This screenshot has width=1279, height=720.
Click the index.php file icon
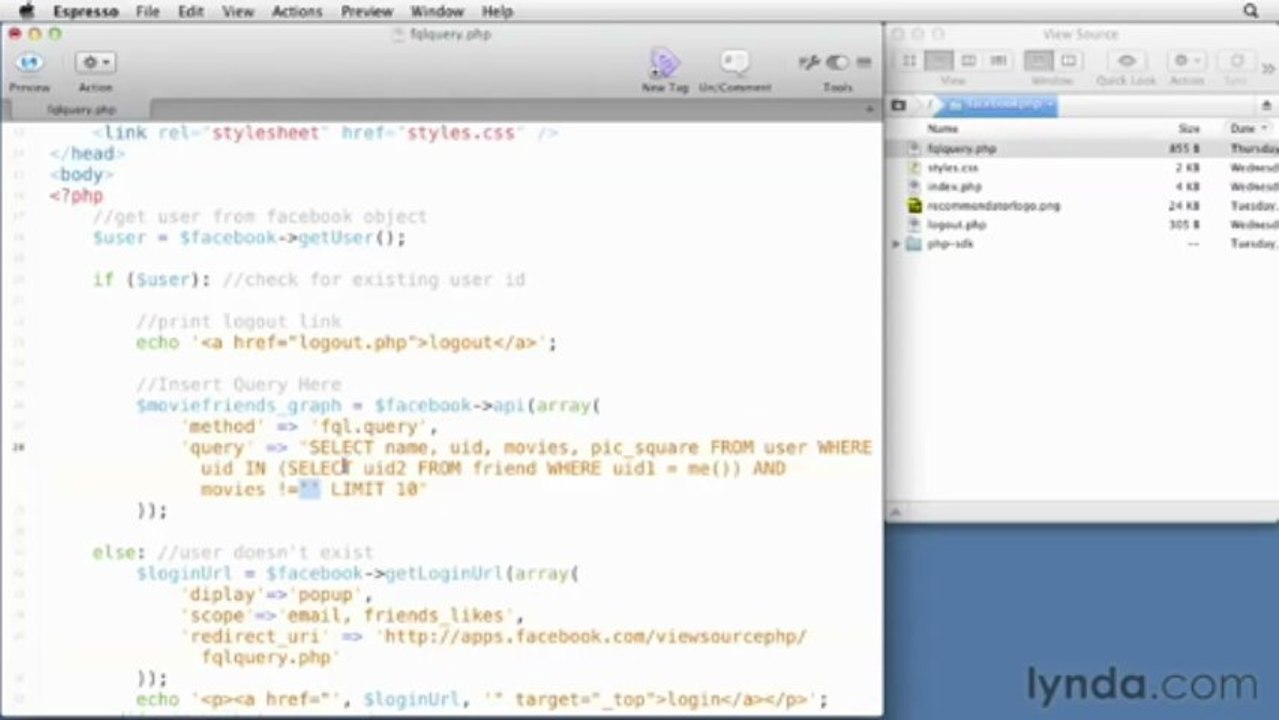[x=913, y=186]
